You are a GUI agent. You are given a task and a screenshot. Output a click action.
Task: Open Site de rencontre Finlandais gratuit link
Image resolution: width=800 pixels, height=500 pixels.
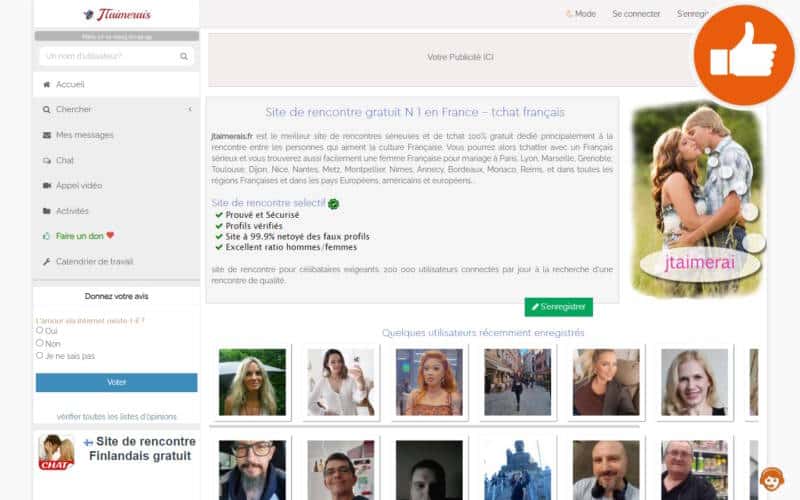pos(143,448)
